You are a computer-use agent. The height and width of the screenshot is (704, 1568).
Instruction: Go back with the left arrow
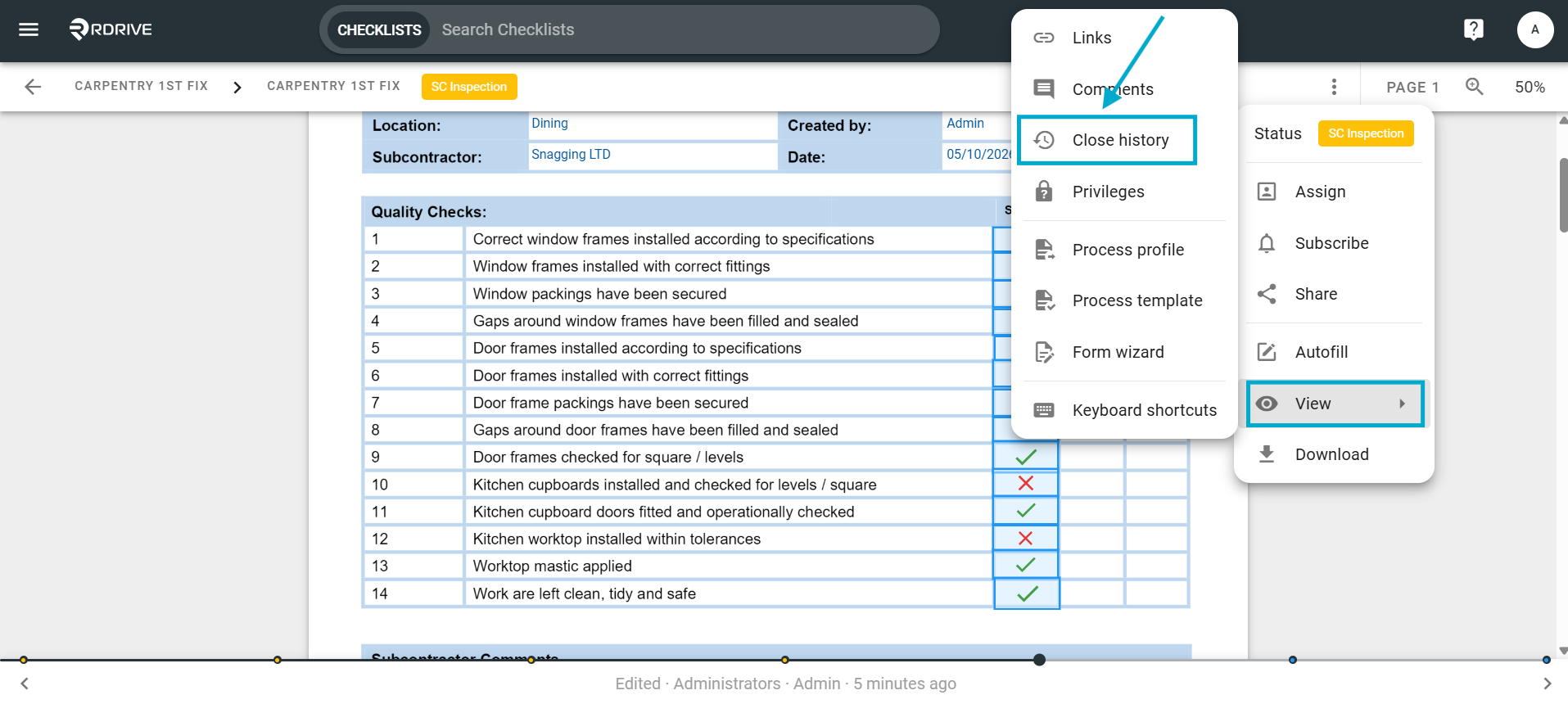pyautogui.click(x=33, y=87)
